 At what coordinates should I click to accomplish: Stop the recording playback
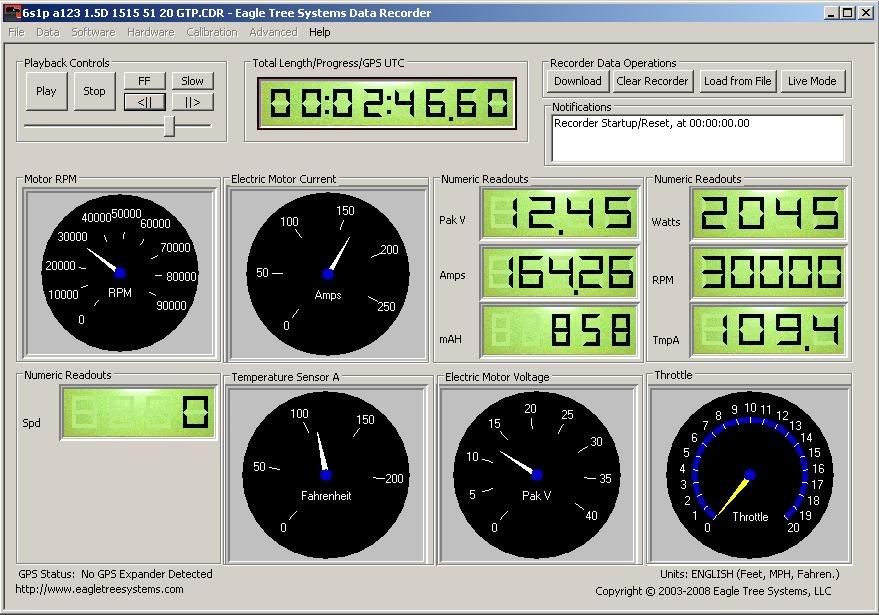[94, 91]
